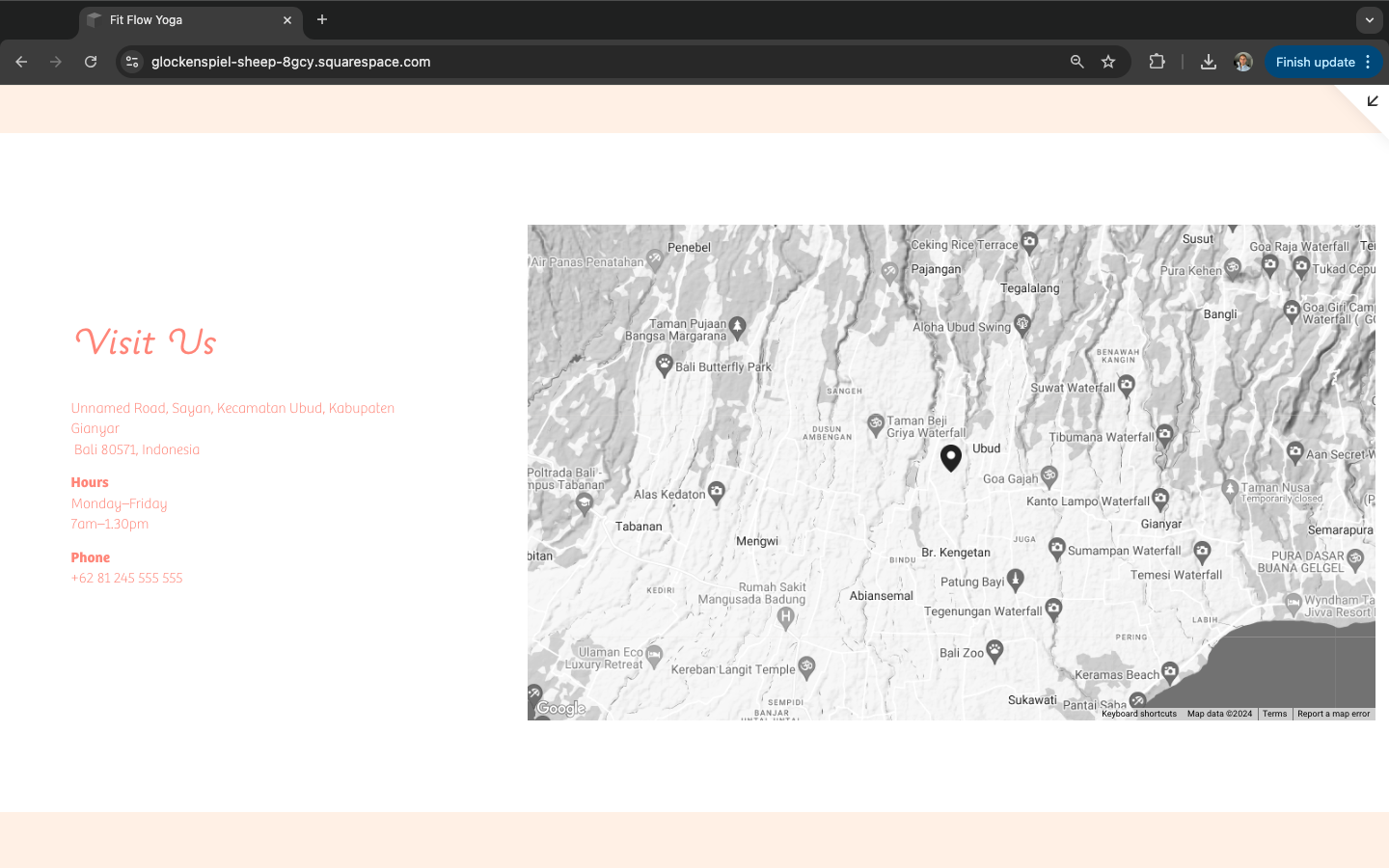Image resolution: width=1389 pixels, height=868 pixels.
Task: Click the Visit Us heading
Action: tap(146, 342)
